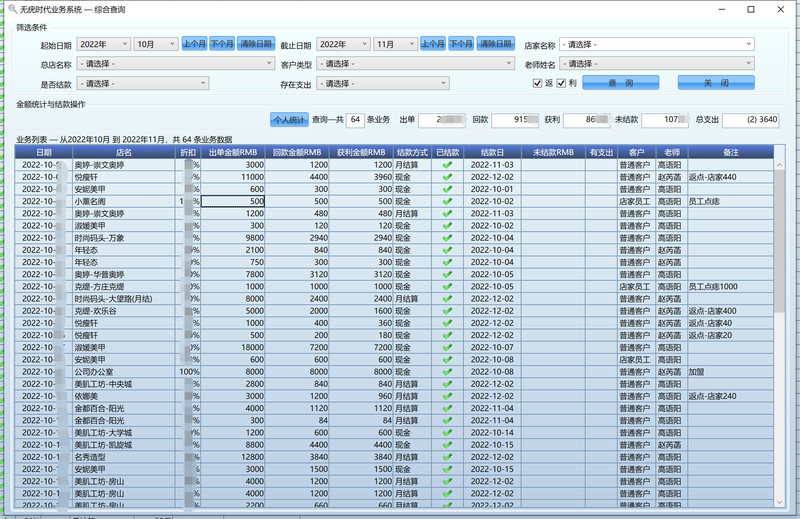Click the 未结款 amount field
800x519 pixels.
pos(665,120)
